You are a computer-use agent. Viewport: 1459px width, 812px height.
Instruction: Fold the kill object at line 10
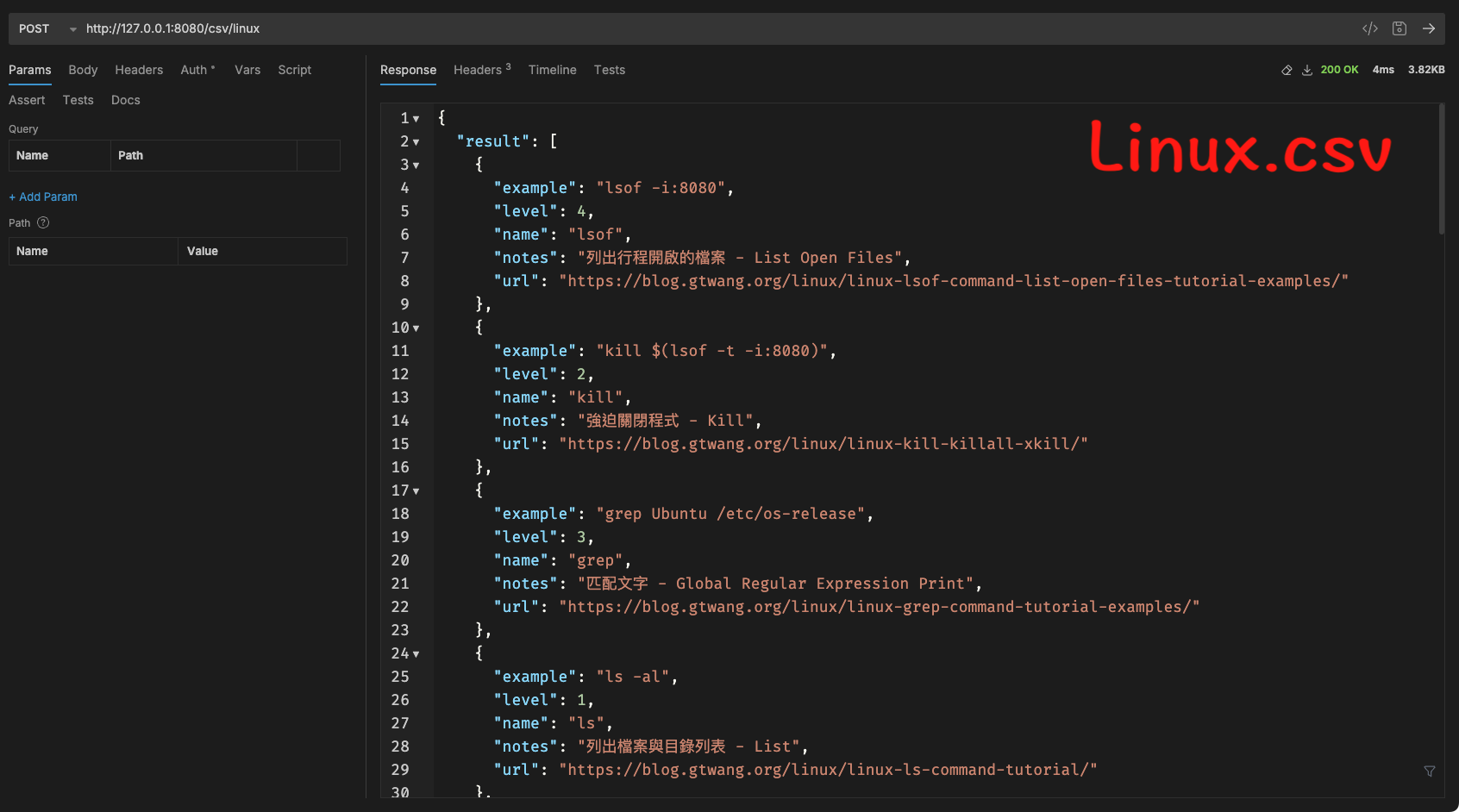click(416, 328)
